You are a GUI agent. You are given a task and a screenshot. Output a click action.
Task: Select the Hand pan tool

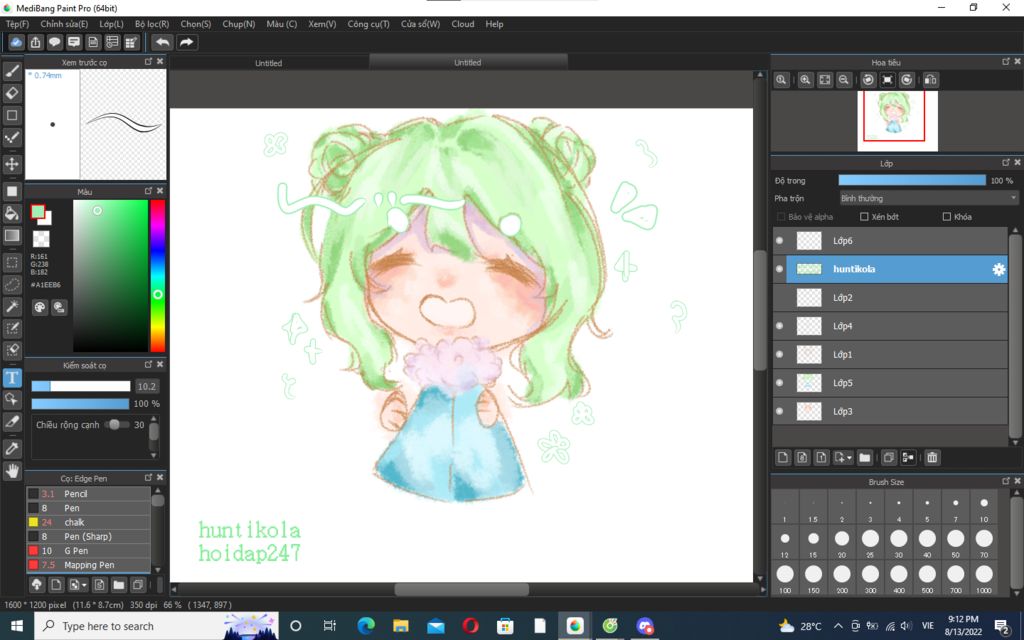(x=12, y=470)
